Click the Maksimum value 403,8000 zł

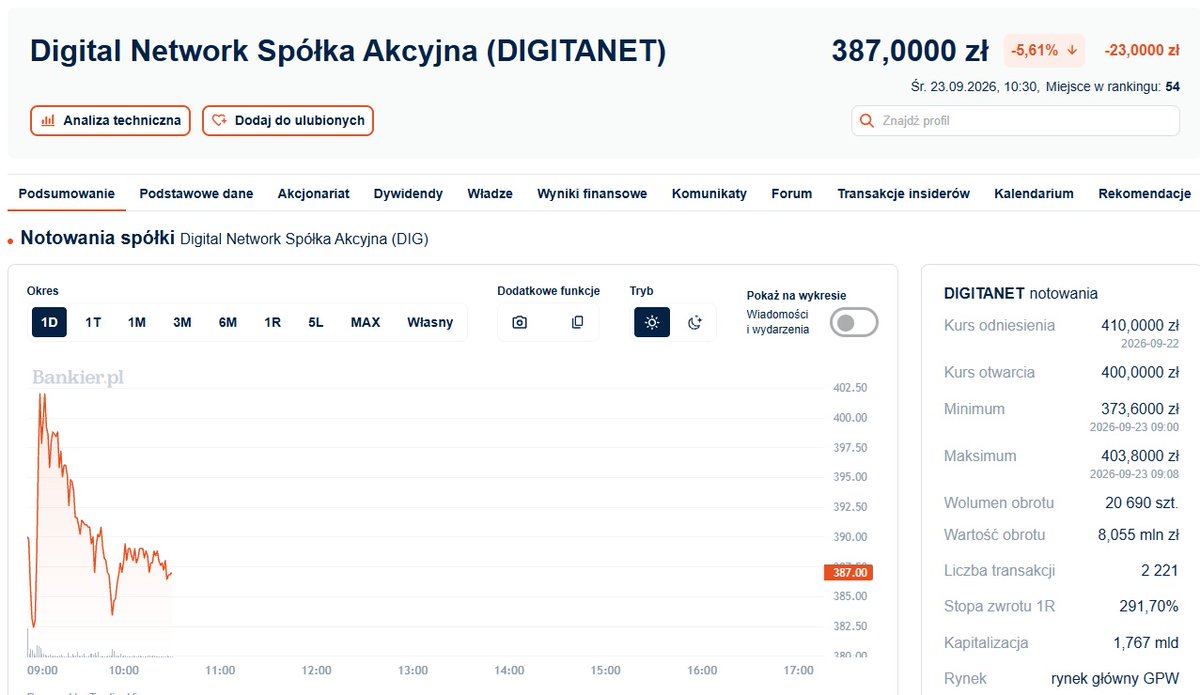[x=1139, y=456]
